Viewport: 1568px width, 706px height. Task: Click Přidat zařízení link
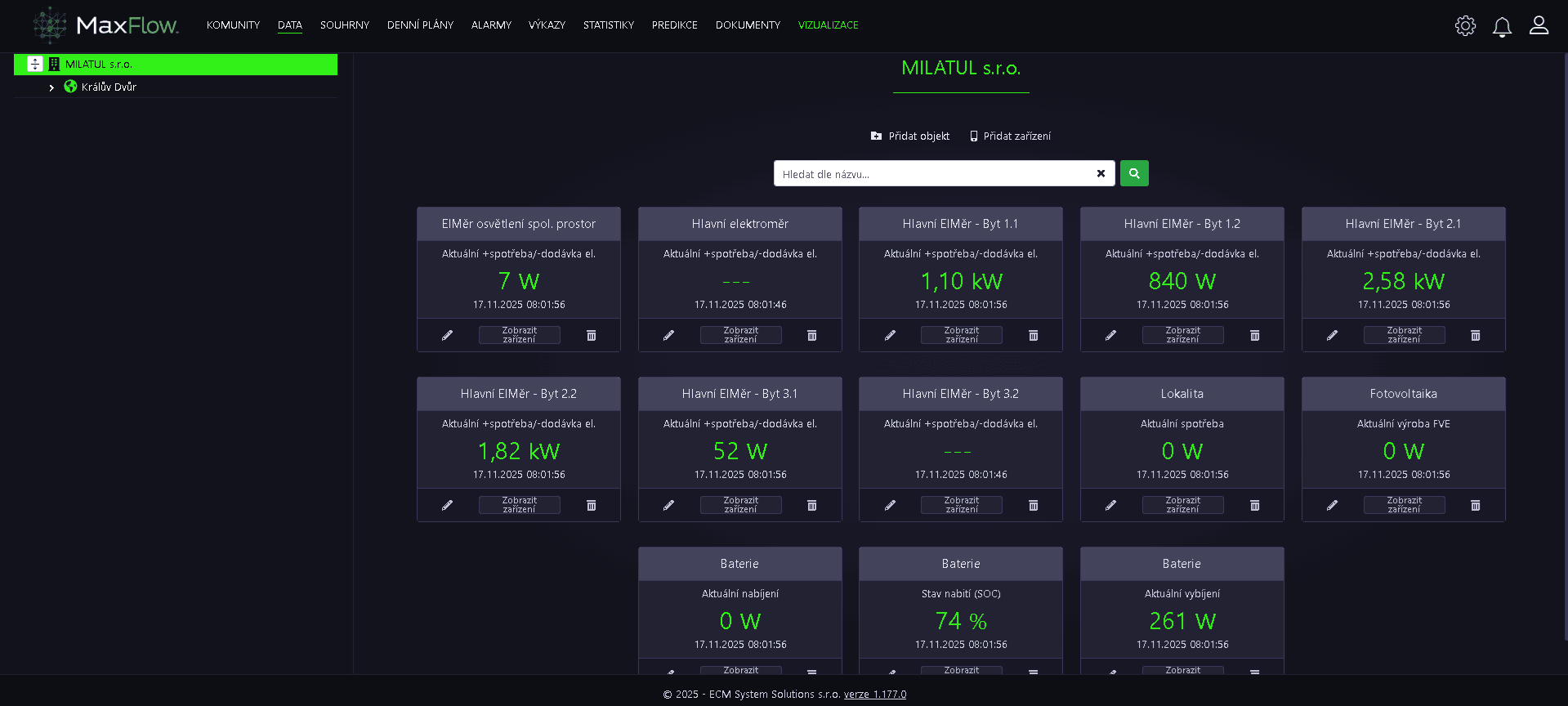(1010, 136)
